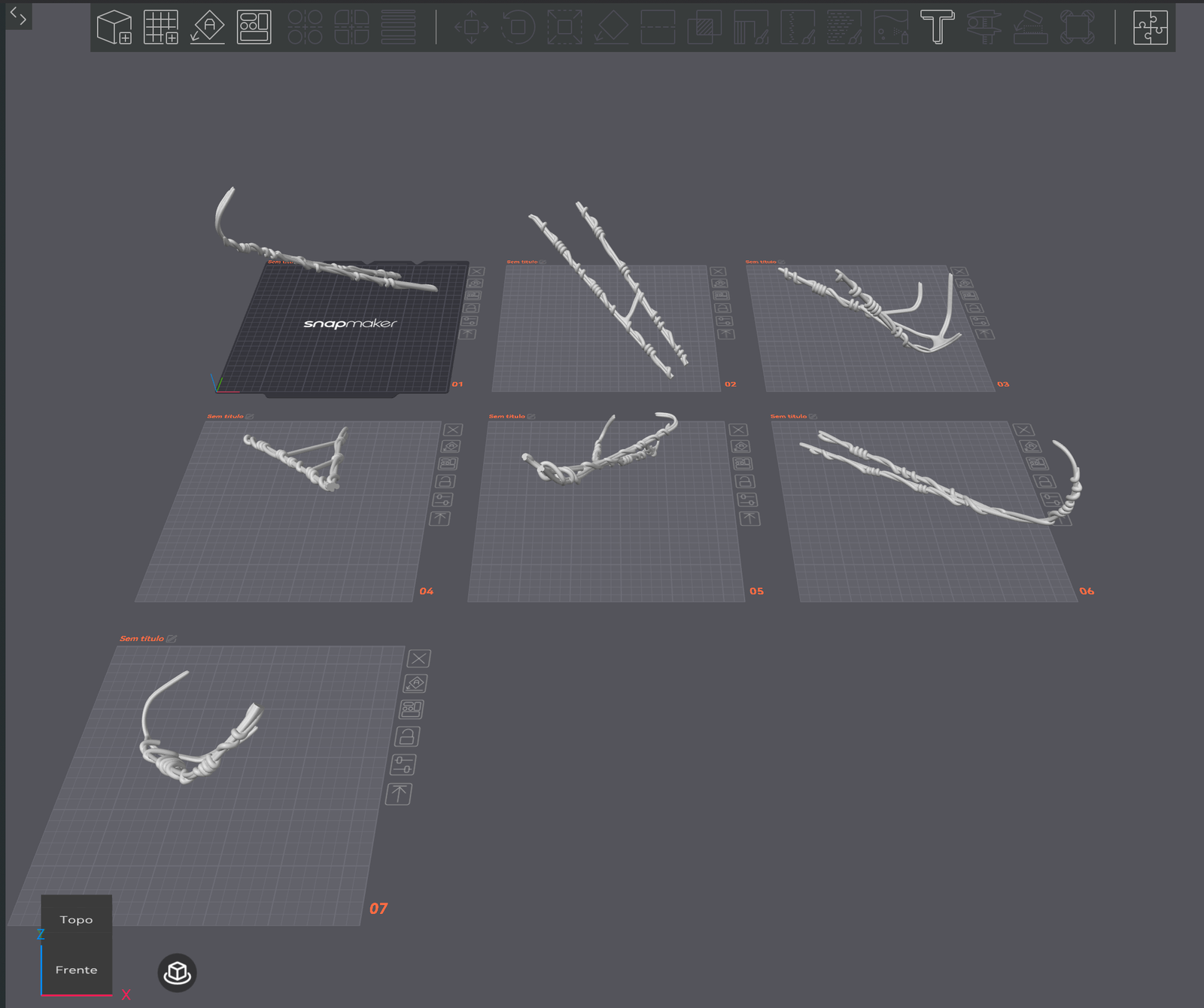The height and width of the screenshot is (1008, 1204).
Task: Select 'Frente' face on view cube
Action: 77,970
